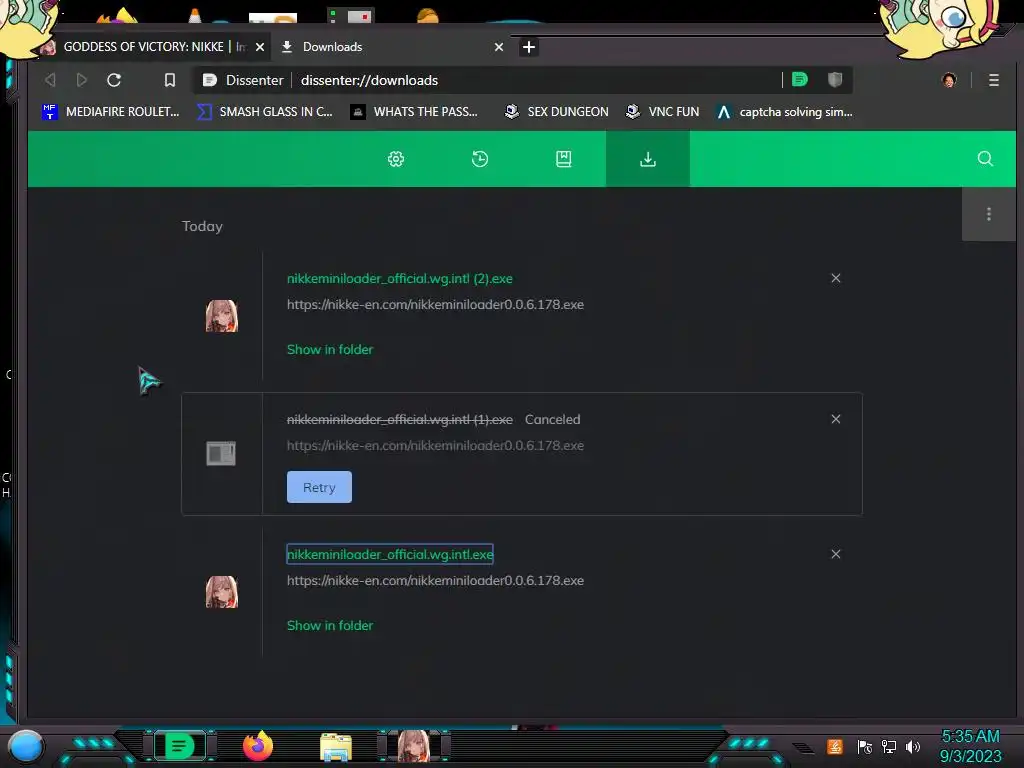Open the SMASH GLASS IN C... bookmark

click(x=264, y=112)
